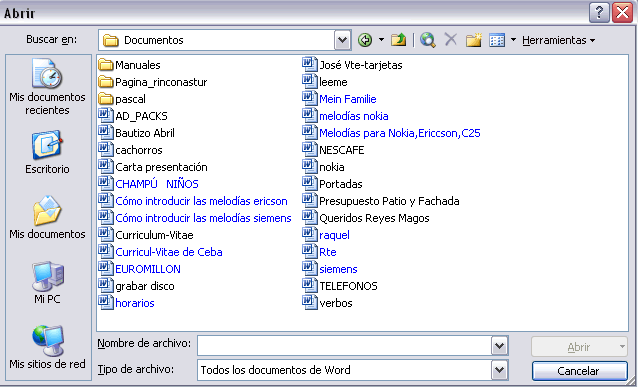This screenshot has height=387, width=638.
Task: Select Mein Familie file
Action: [340, 99]
